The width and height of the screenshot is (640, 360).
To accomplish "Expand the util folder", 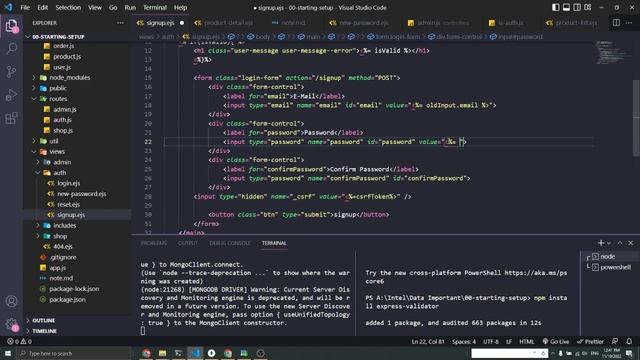I will (x=54, y=141).
